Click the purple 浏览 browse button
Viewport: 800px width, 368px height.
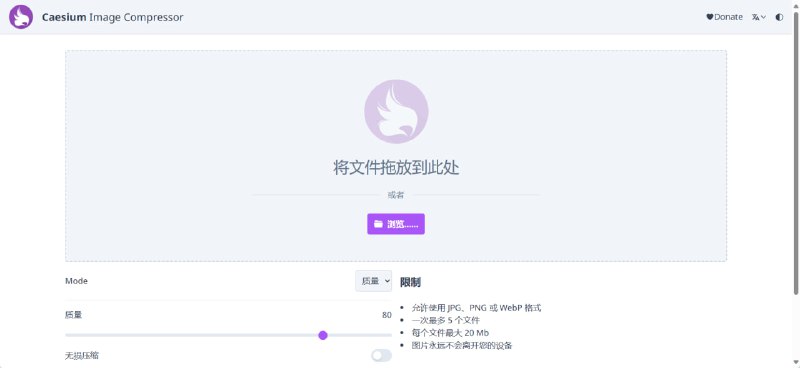(396, 224)
